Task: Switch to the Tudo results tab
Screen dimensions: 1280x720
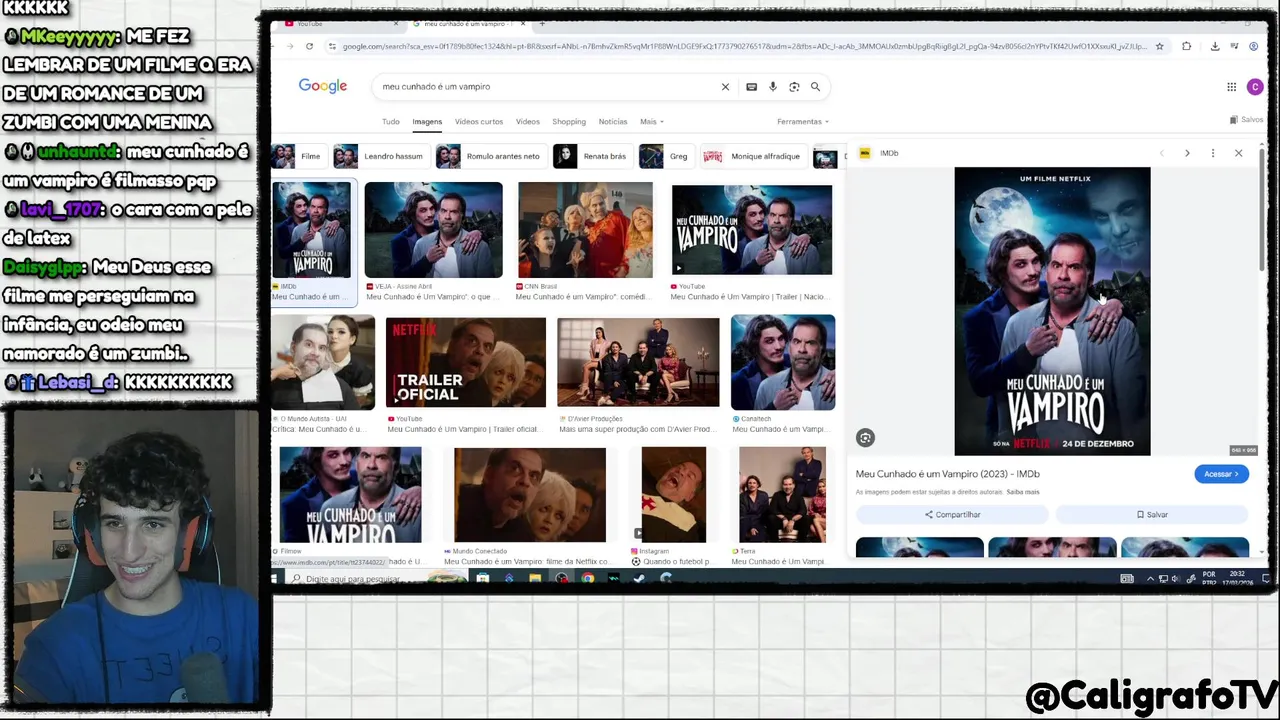Action: point(390,122)
